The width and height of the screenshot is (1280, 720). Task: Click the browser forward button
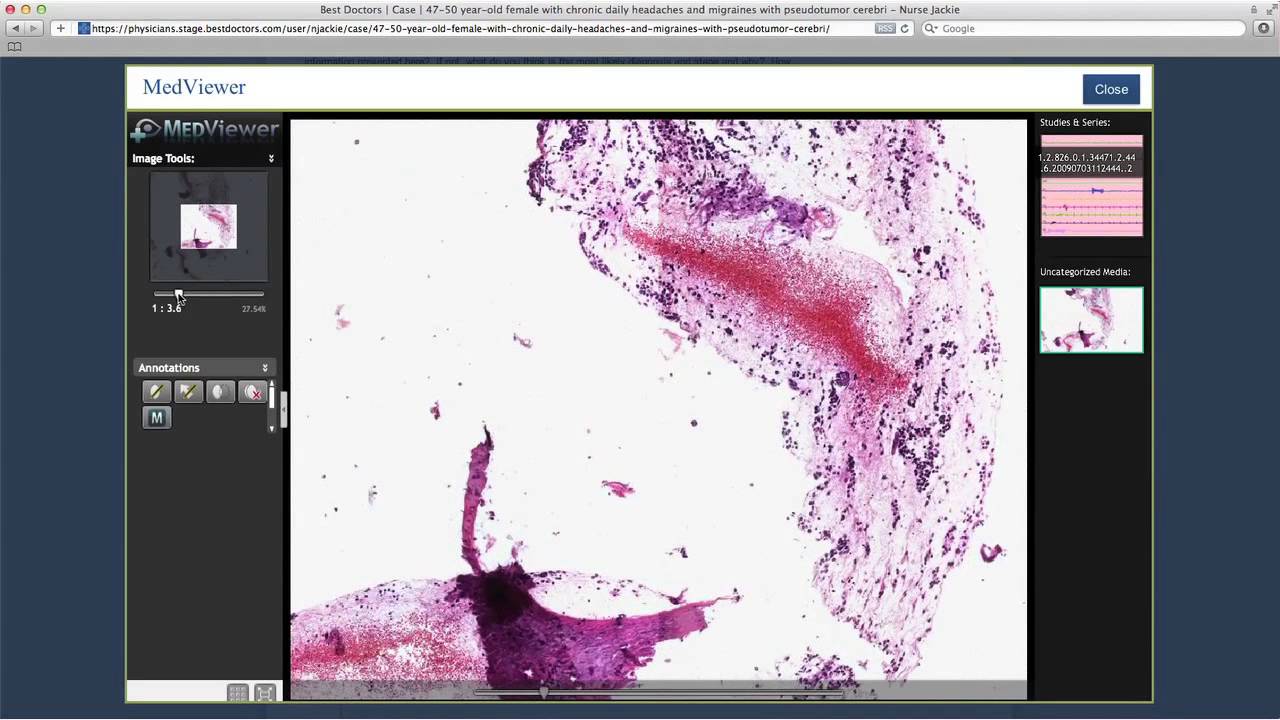34,28
